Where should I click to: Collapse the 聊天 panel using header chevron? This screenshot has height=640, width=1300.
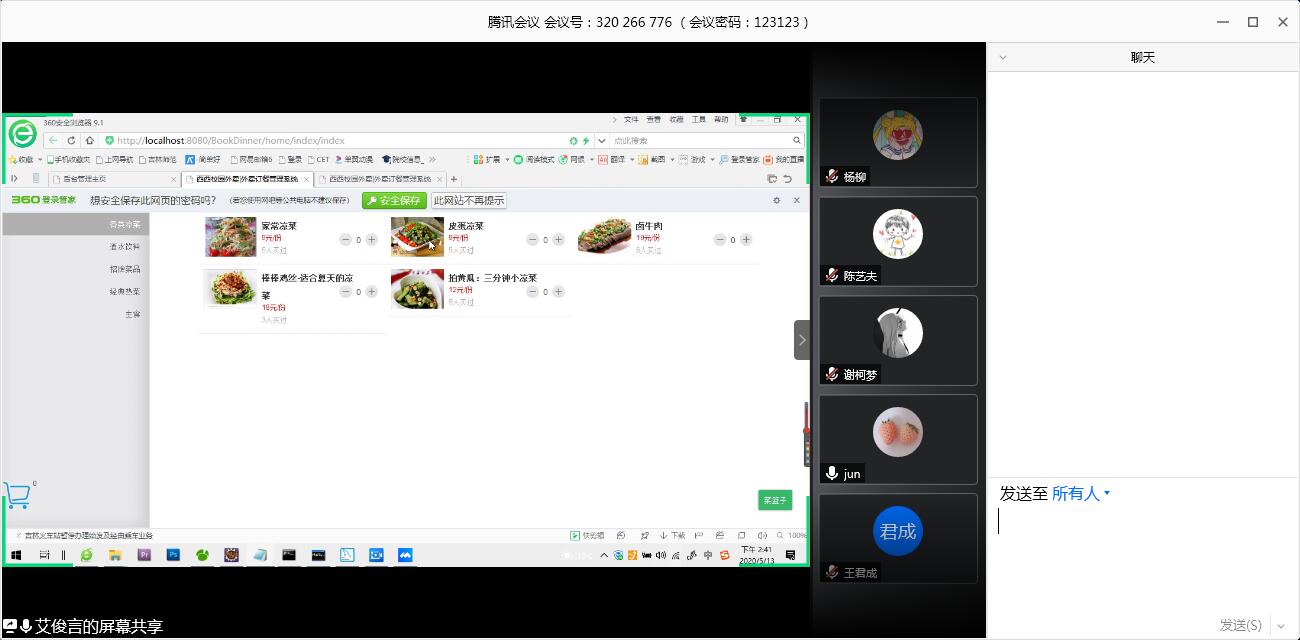pos(1003,58)
